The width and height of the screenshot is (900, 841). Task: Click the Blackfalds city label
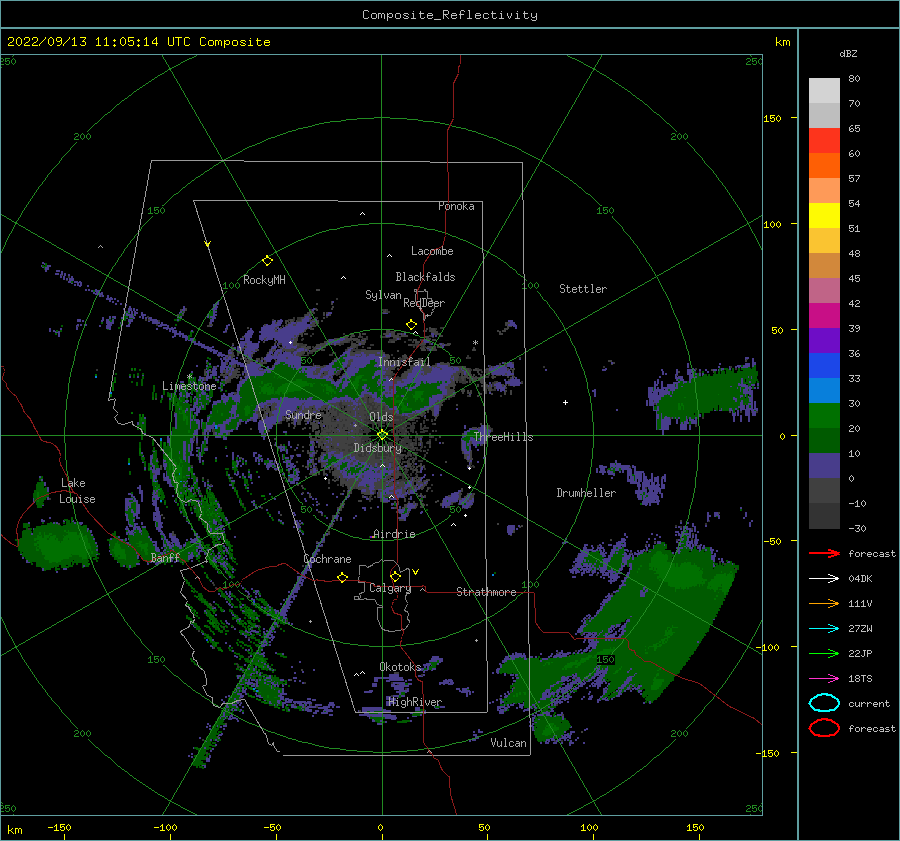[x=425, y=277]
